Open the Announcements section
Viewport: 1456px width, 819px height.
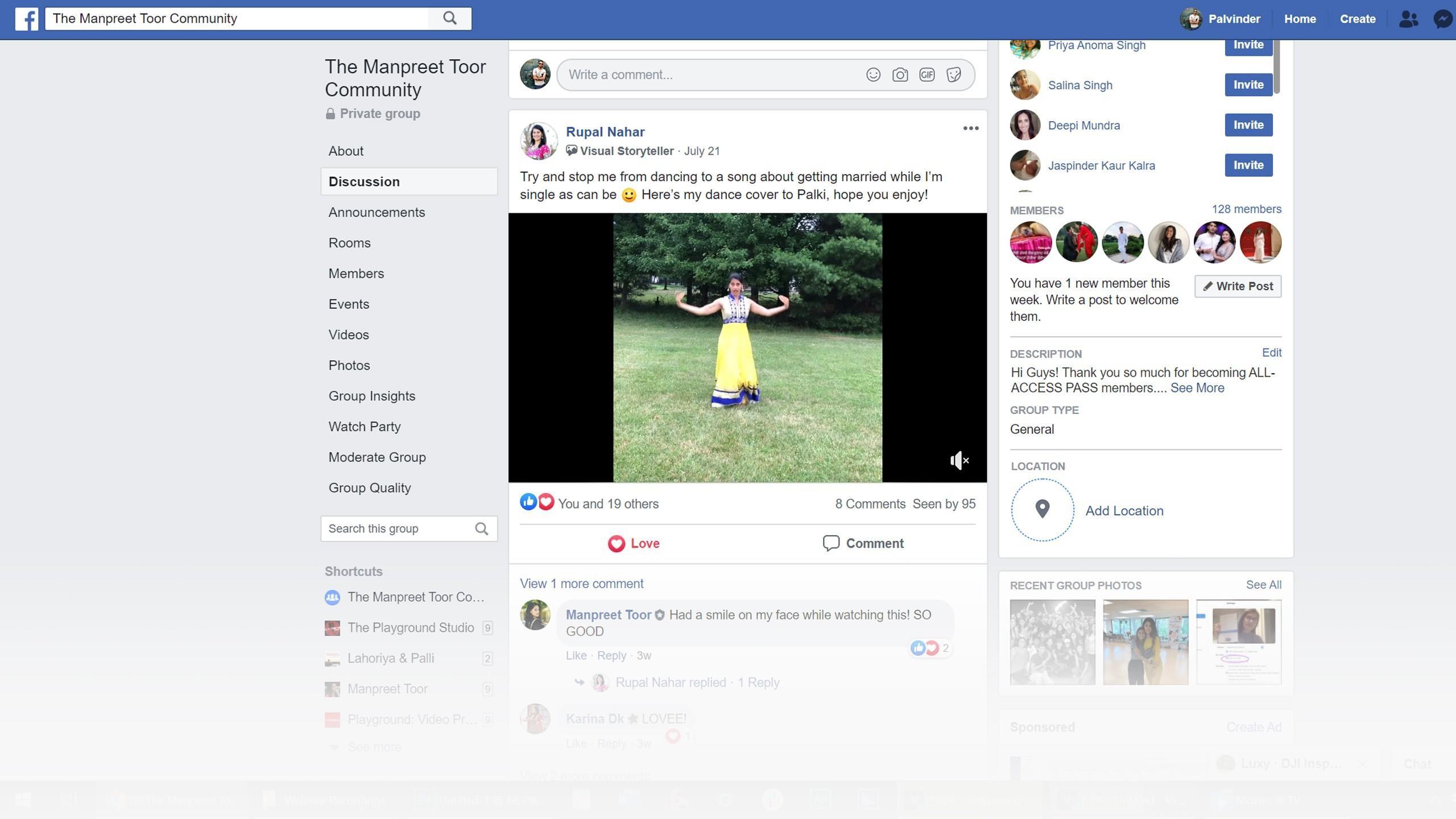(x=377, y=212)
